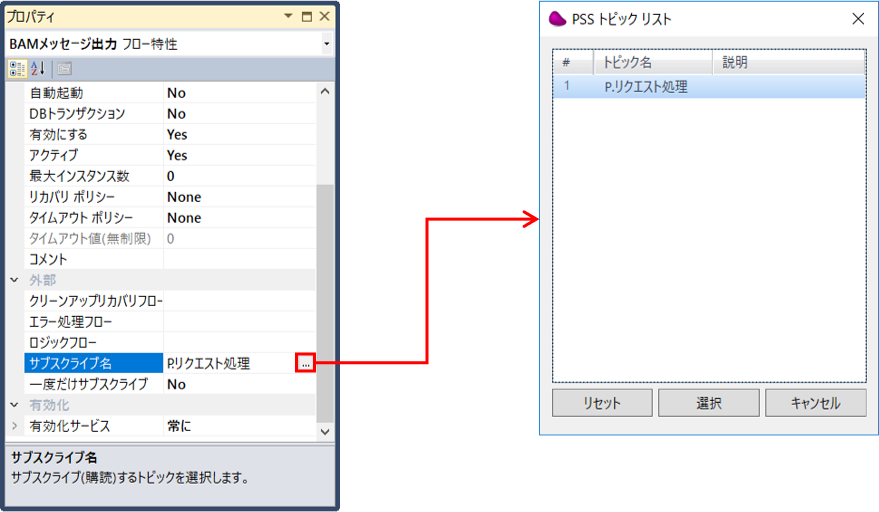Select the P.リクエスト処理 topic row

(x=709, y=87)
